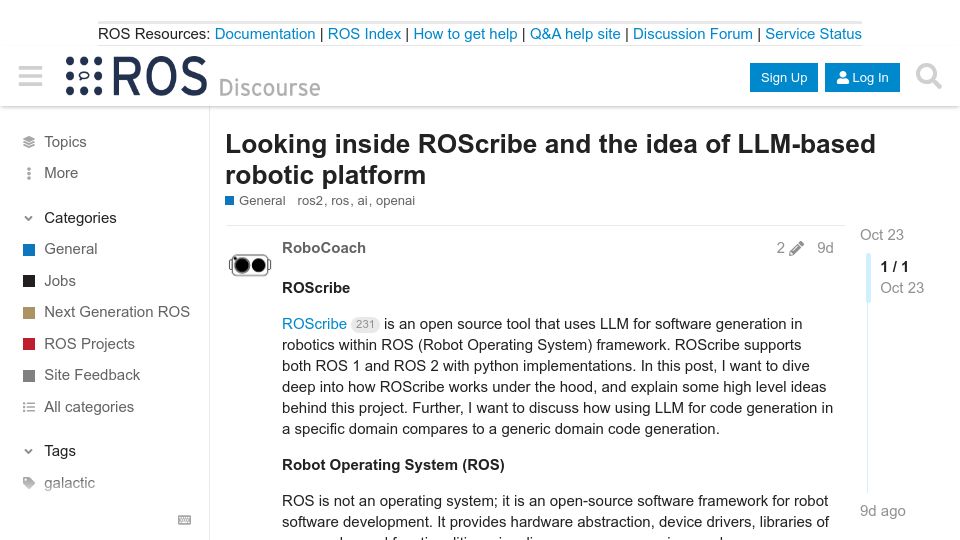Click the blue General category swatch

29,250
